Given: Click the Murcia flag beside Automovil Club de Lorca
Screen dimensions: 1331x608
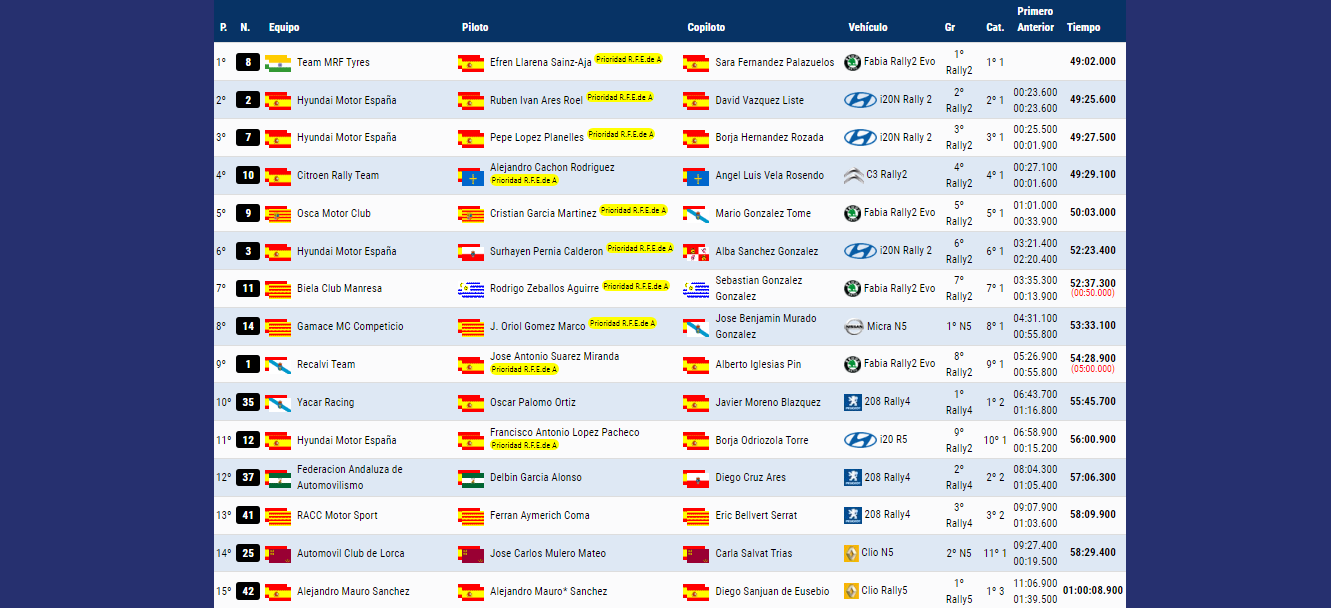Looking at the screenshot, I should pyautogui.click(x=278, y=554).
